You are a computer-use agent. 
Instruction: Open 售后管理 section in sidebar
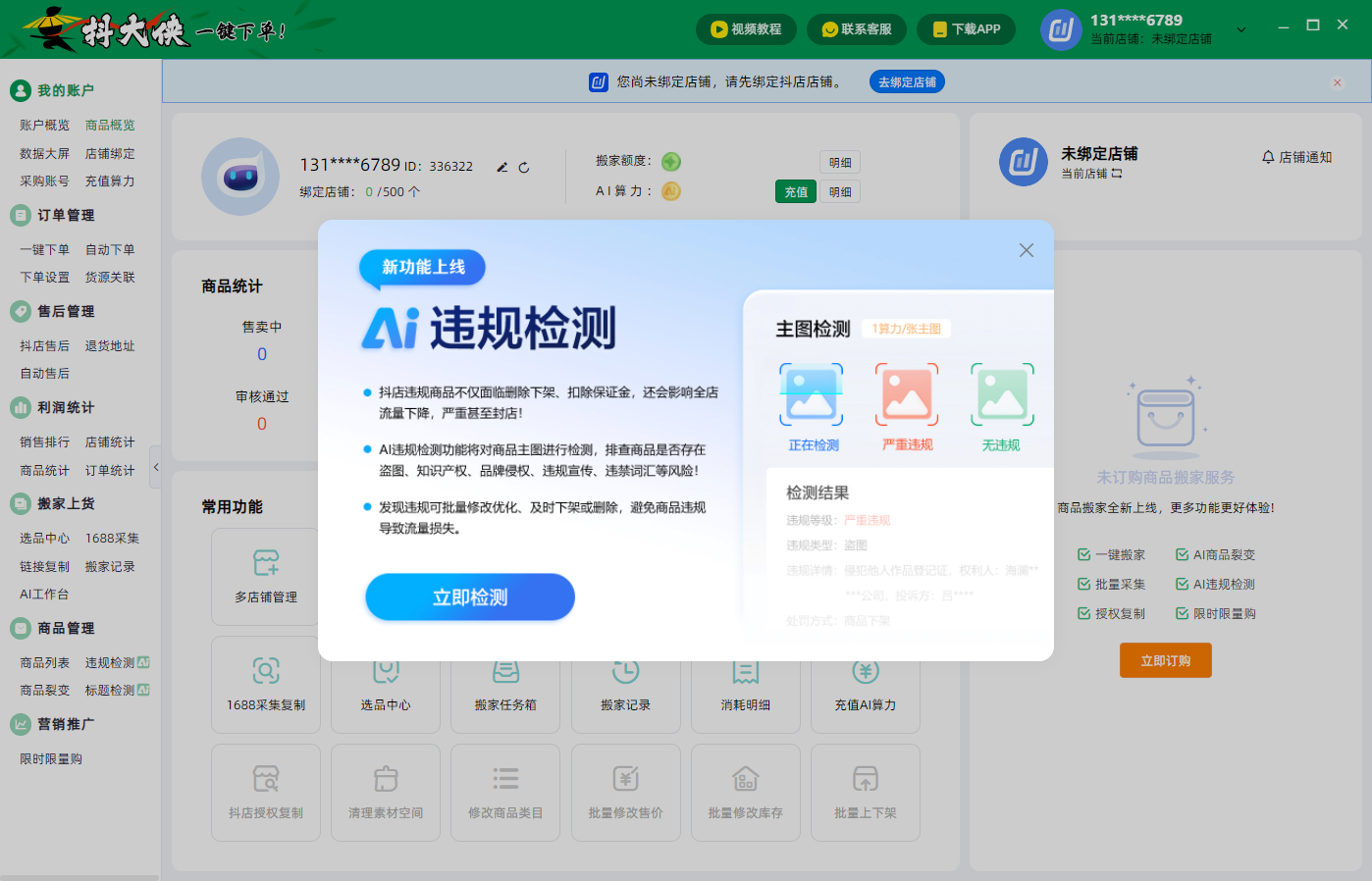click(x=53, y=311)
